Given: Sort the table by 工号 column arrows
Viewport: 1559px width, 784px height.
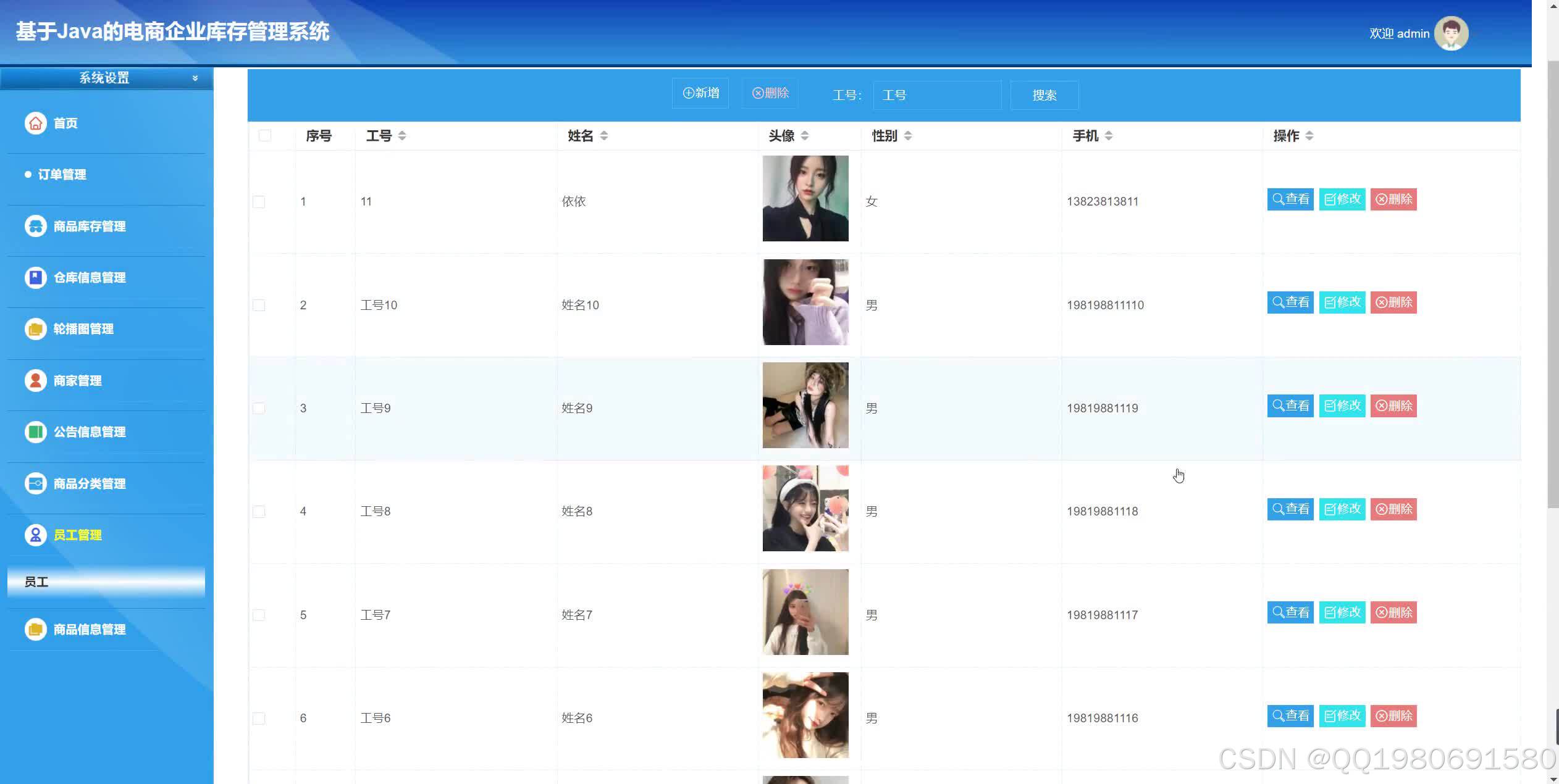Looking at the screenshot, I should coord(402,136).
